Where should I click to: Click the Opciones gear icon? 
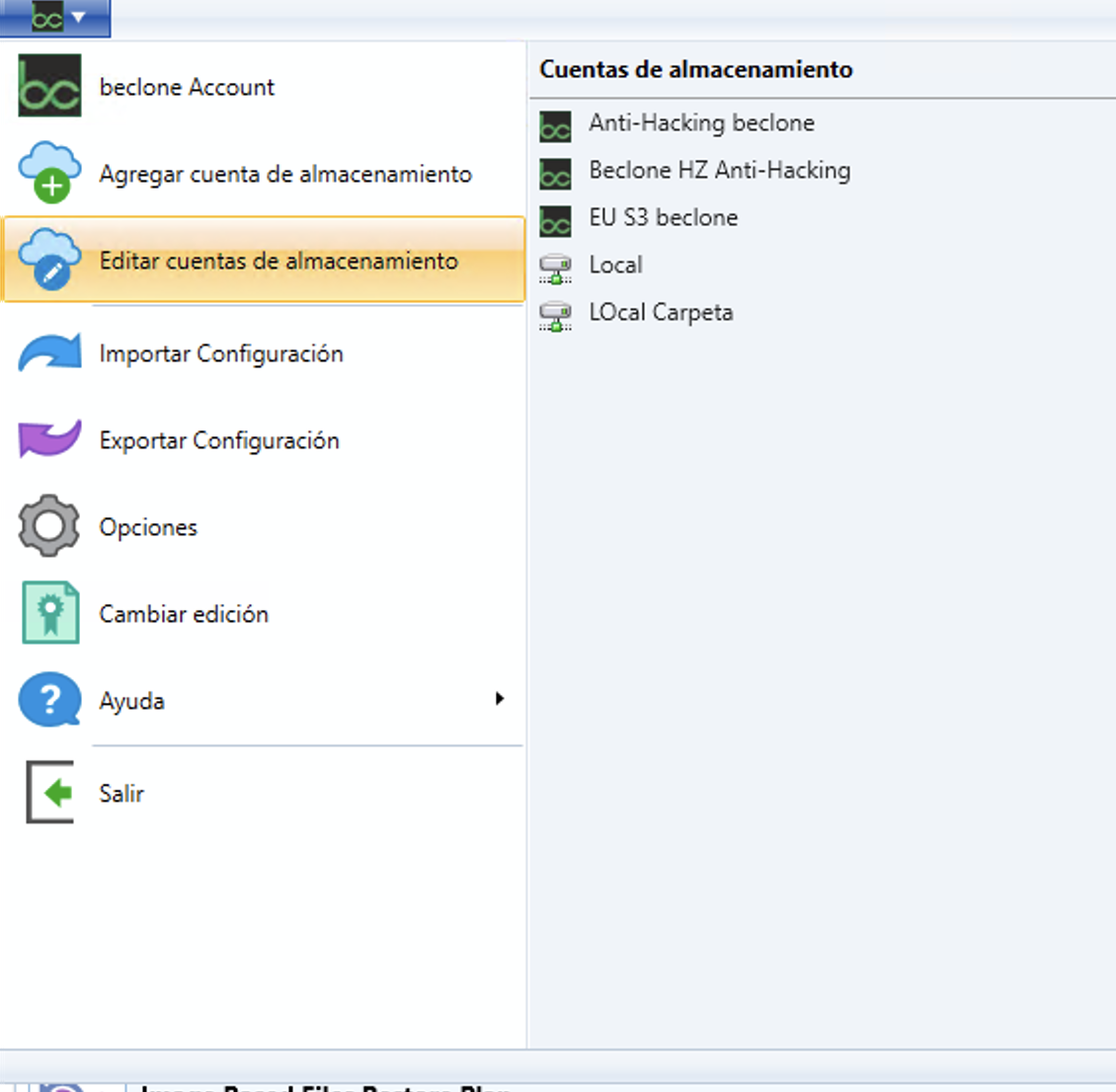[x=49, y=525]
